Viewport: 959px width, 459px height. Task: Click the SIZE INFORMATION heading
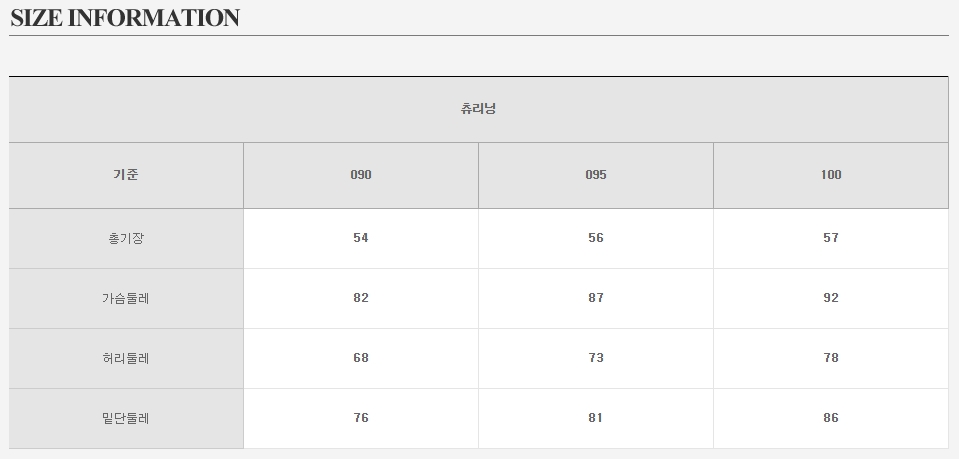coord(125,18)
